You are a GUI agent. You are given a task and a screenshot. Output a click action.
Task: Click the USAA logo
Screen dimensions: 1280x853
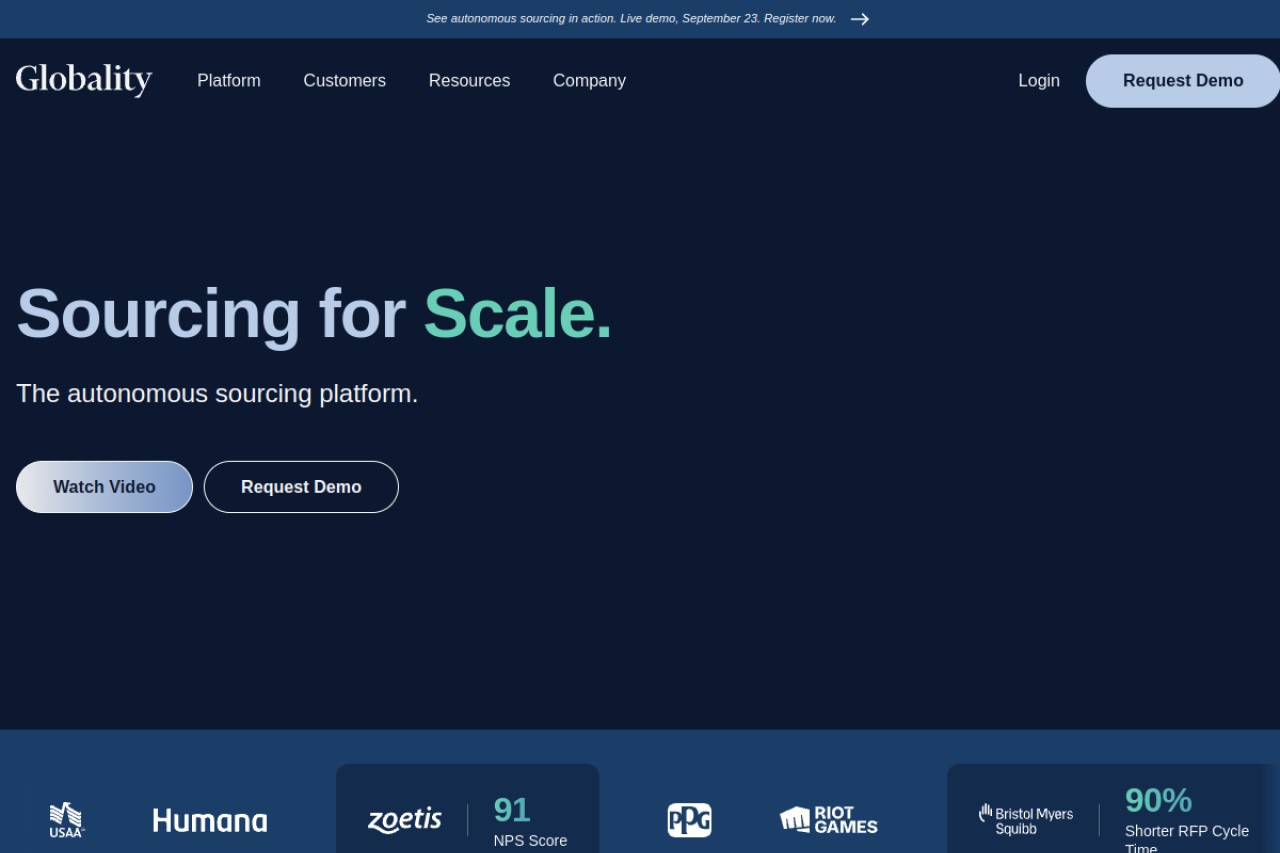pos(67,819)
